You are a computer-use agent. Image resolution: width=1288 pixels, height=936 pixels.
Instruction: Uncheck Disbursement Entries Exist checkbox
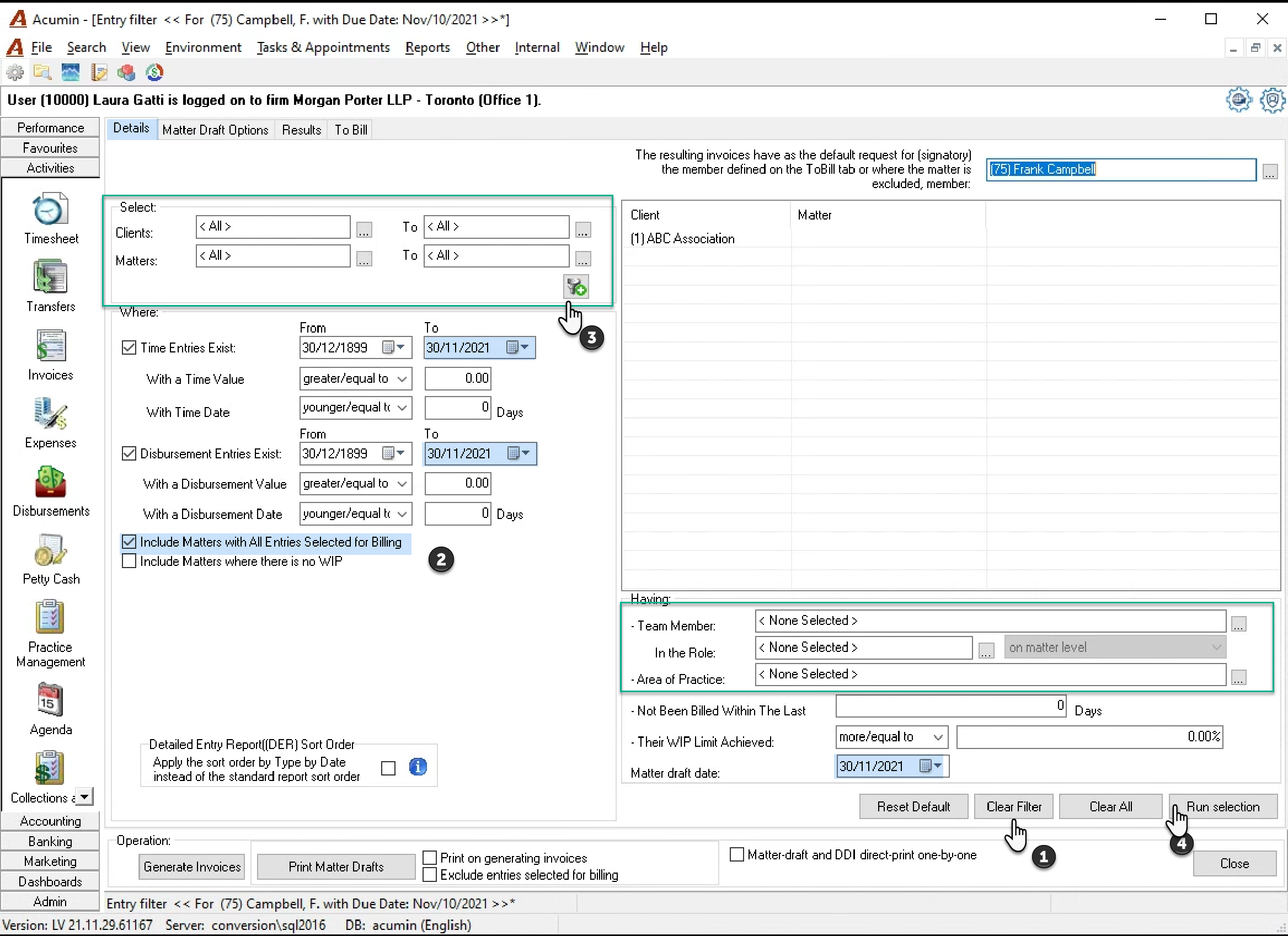129,453
